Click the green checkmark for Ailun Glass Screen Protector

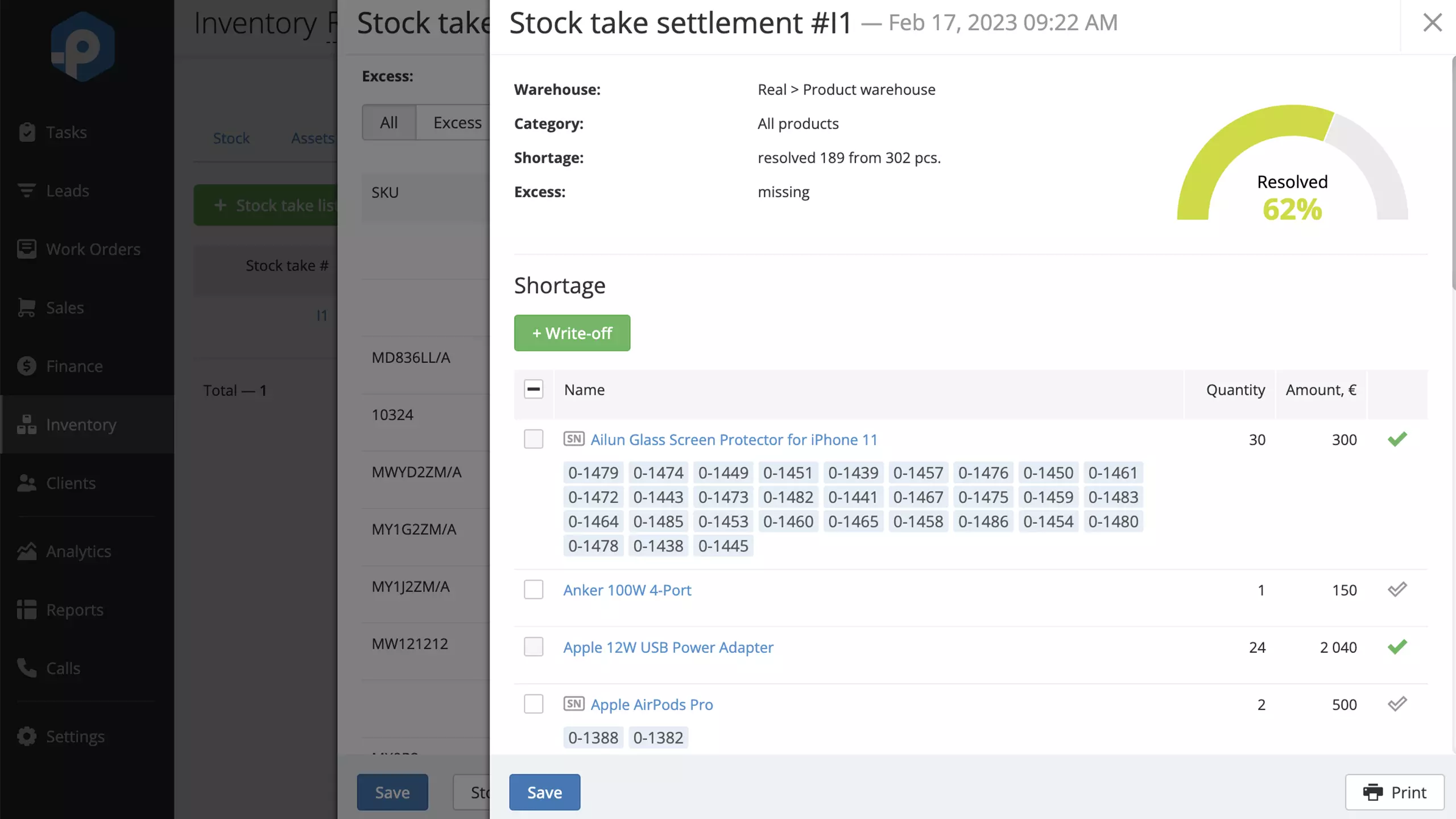[1397, 439]
